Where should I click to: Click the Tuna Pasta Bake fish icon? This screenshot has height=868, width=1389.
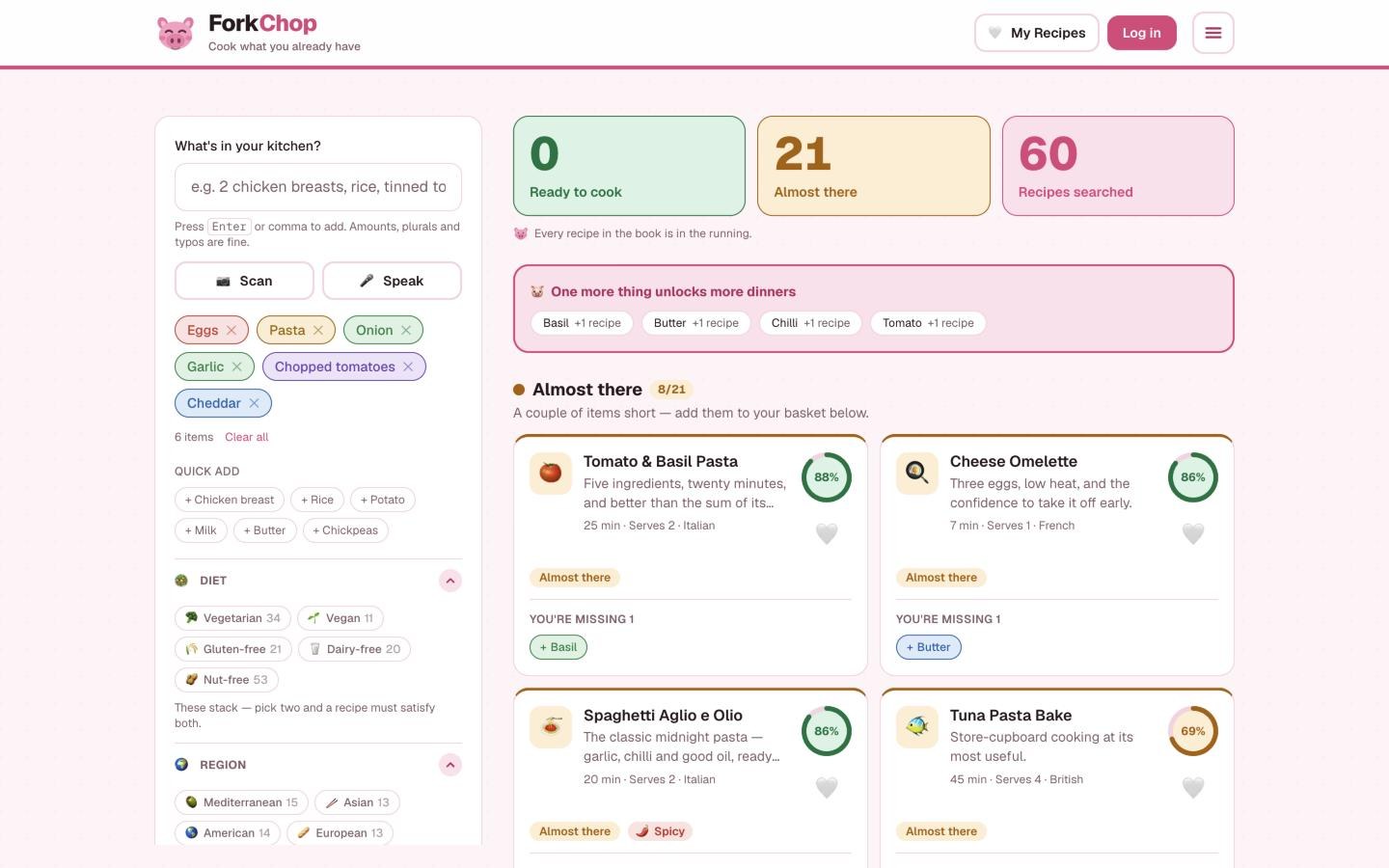point(917,727)
